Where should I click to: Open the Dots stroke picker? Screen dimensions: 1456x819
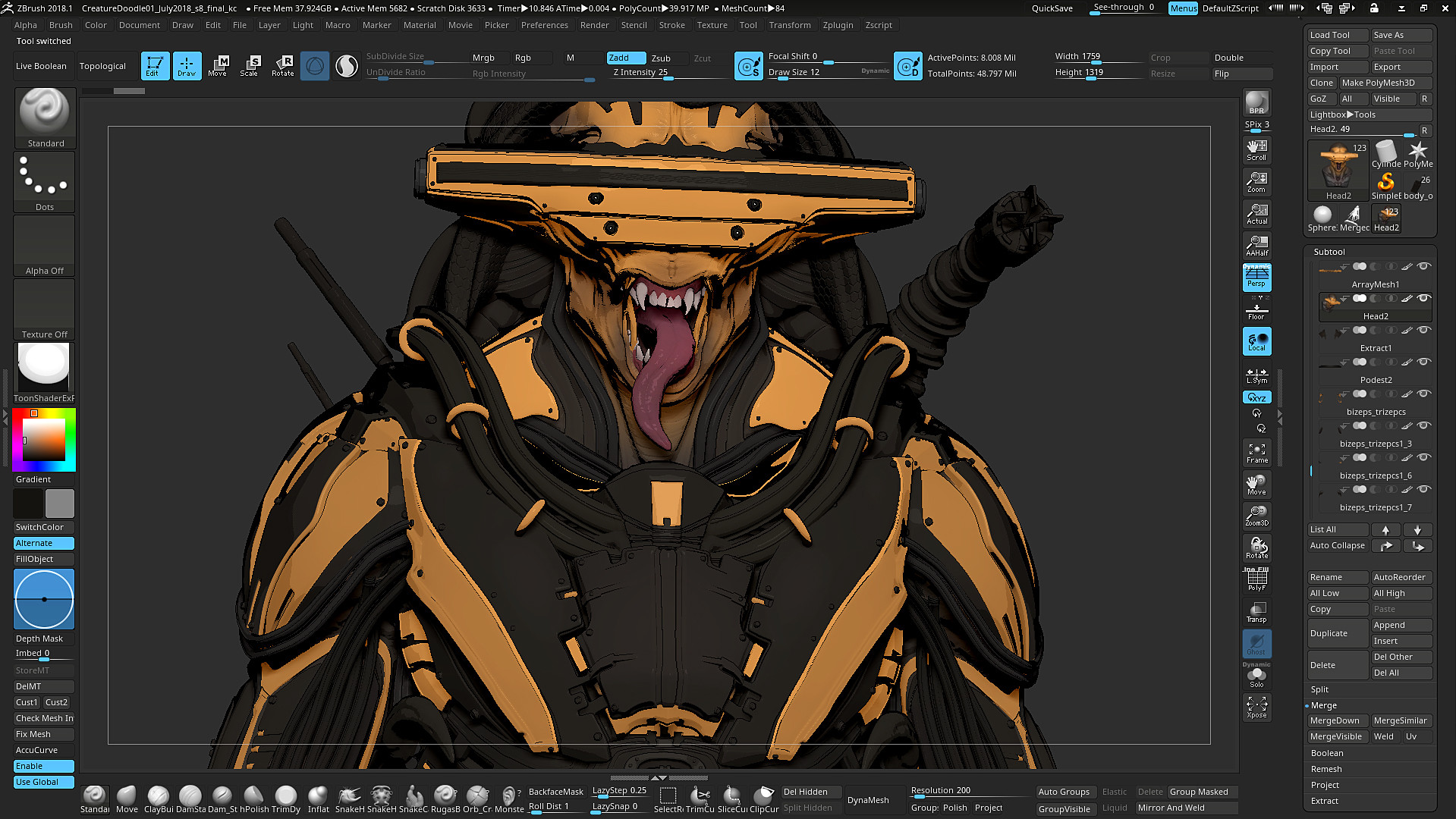(45, 182)
